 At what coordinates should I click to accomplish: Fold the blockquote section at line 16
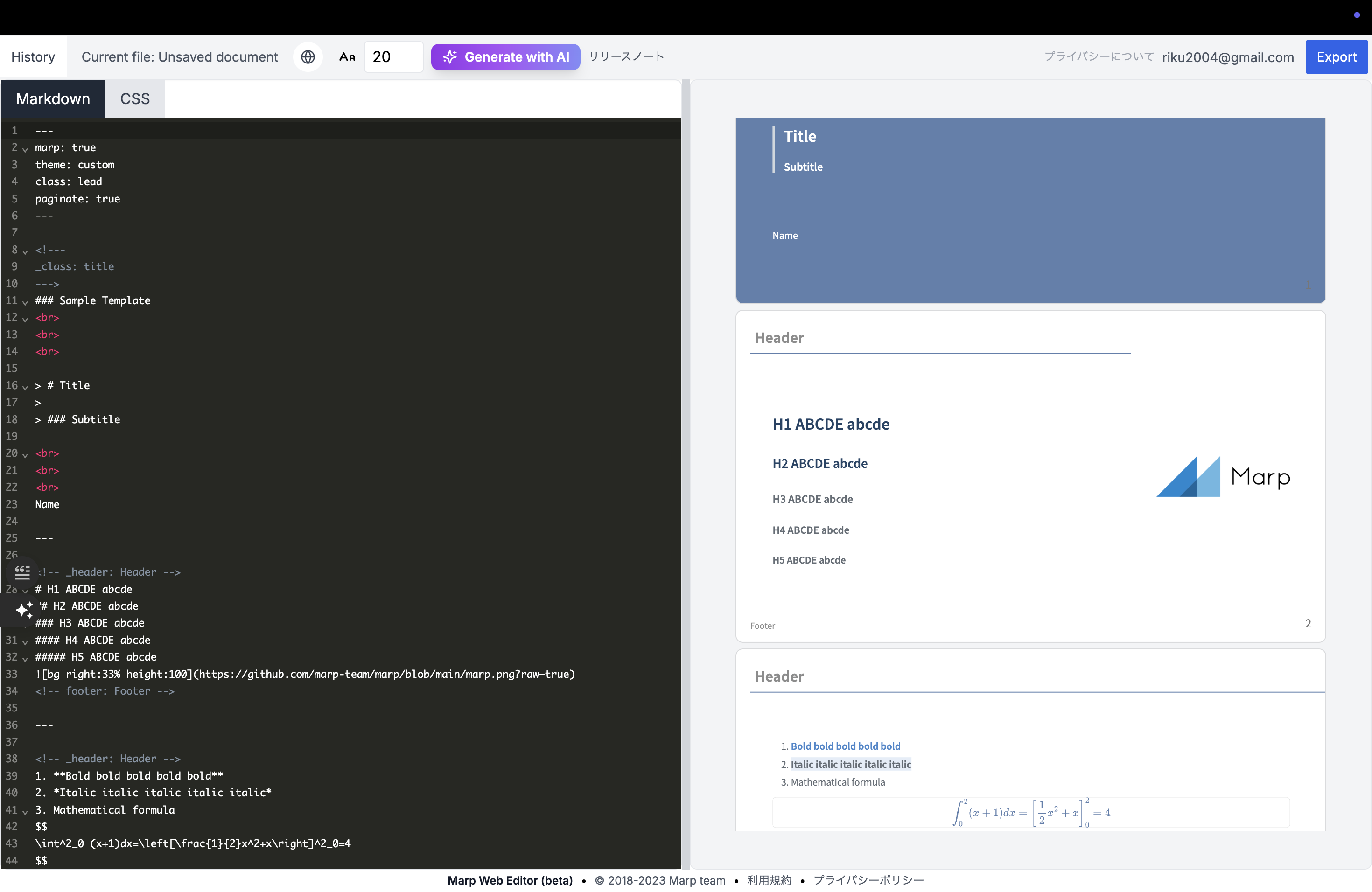[x=25, y=387]
